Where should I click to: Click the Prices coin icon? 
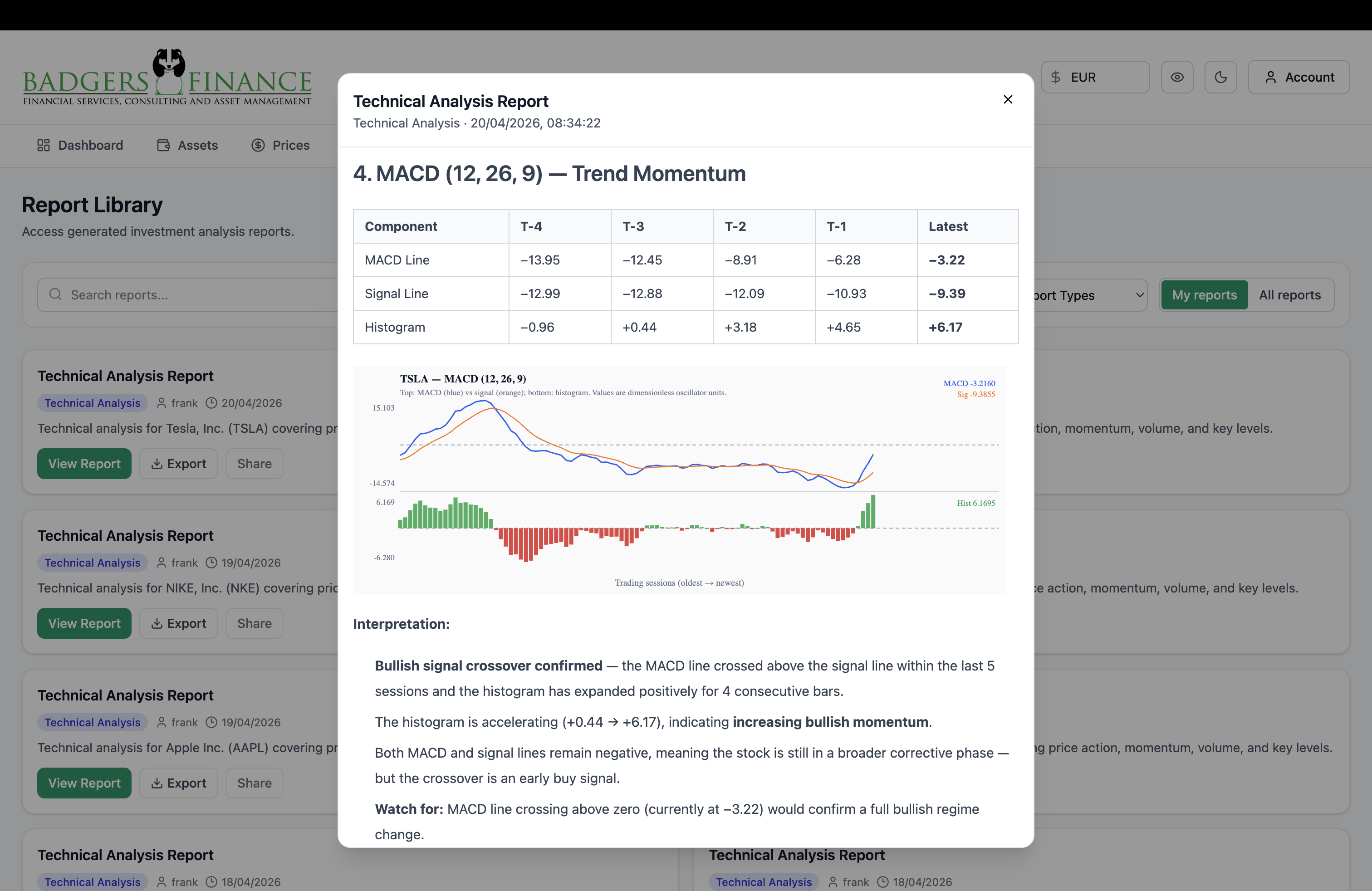[258, 145]
